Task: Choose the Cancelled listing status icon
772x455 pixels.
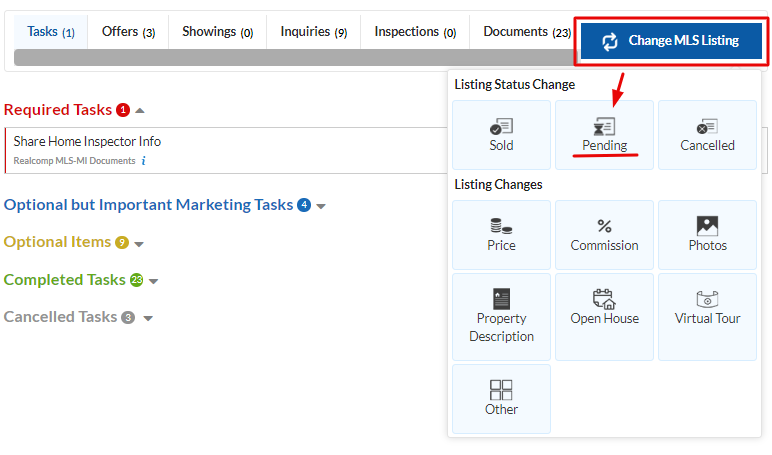Action: point(707,127)
